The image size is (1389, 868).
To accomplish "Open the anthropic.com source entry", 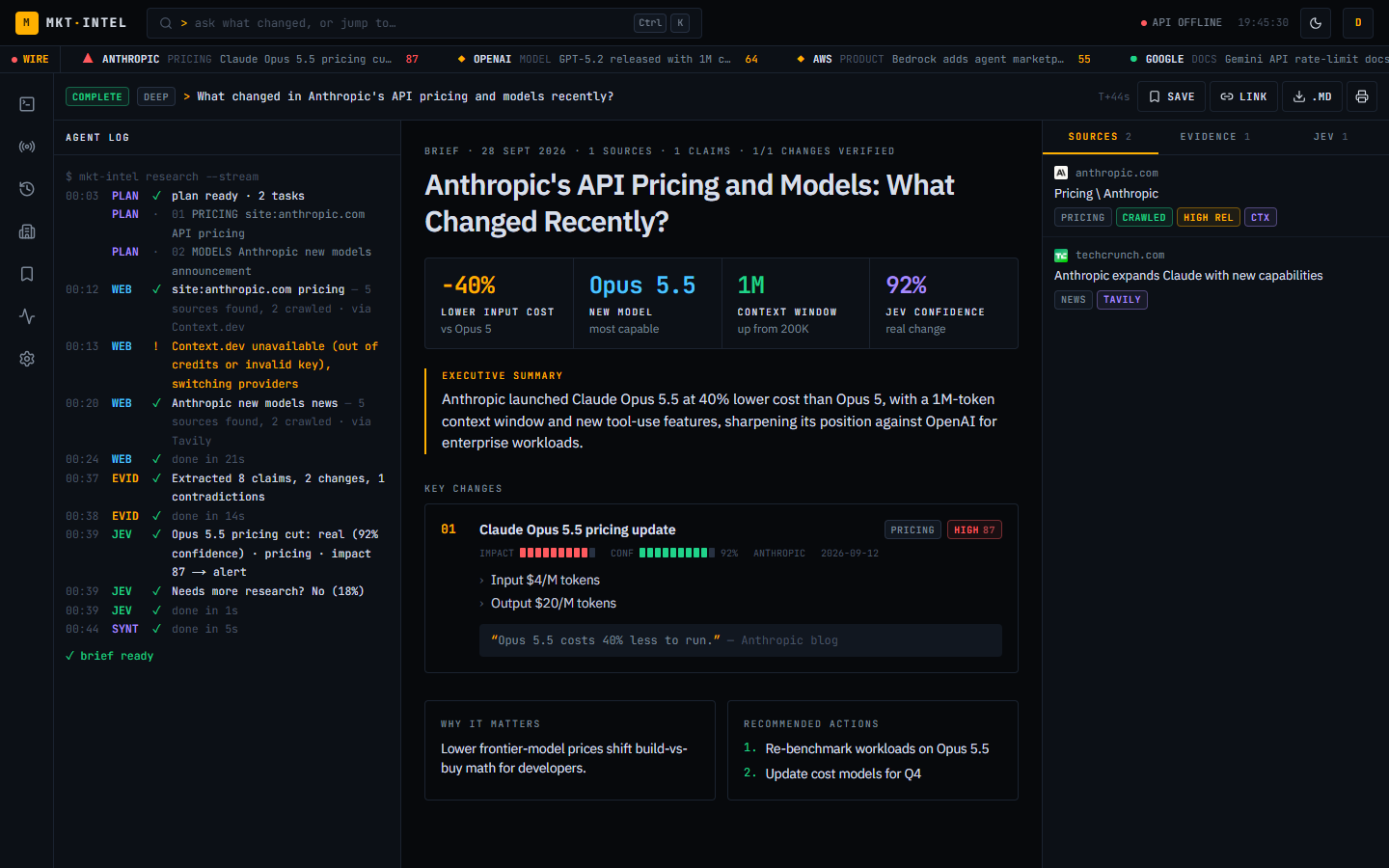I will point(1215,196).
